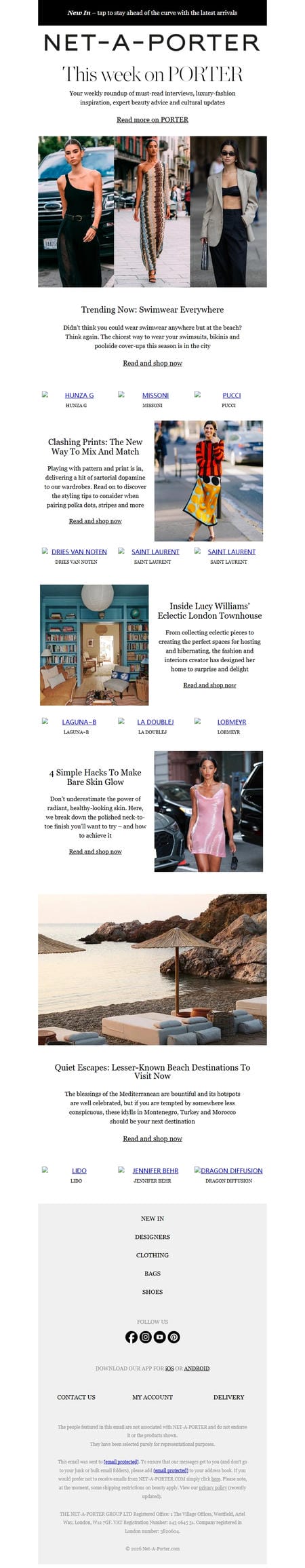The image size is (305, 1568).
Task: Click the Lucy Williams townhouse photo
Action: 94,645
